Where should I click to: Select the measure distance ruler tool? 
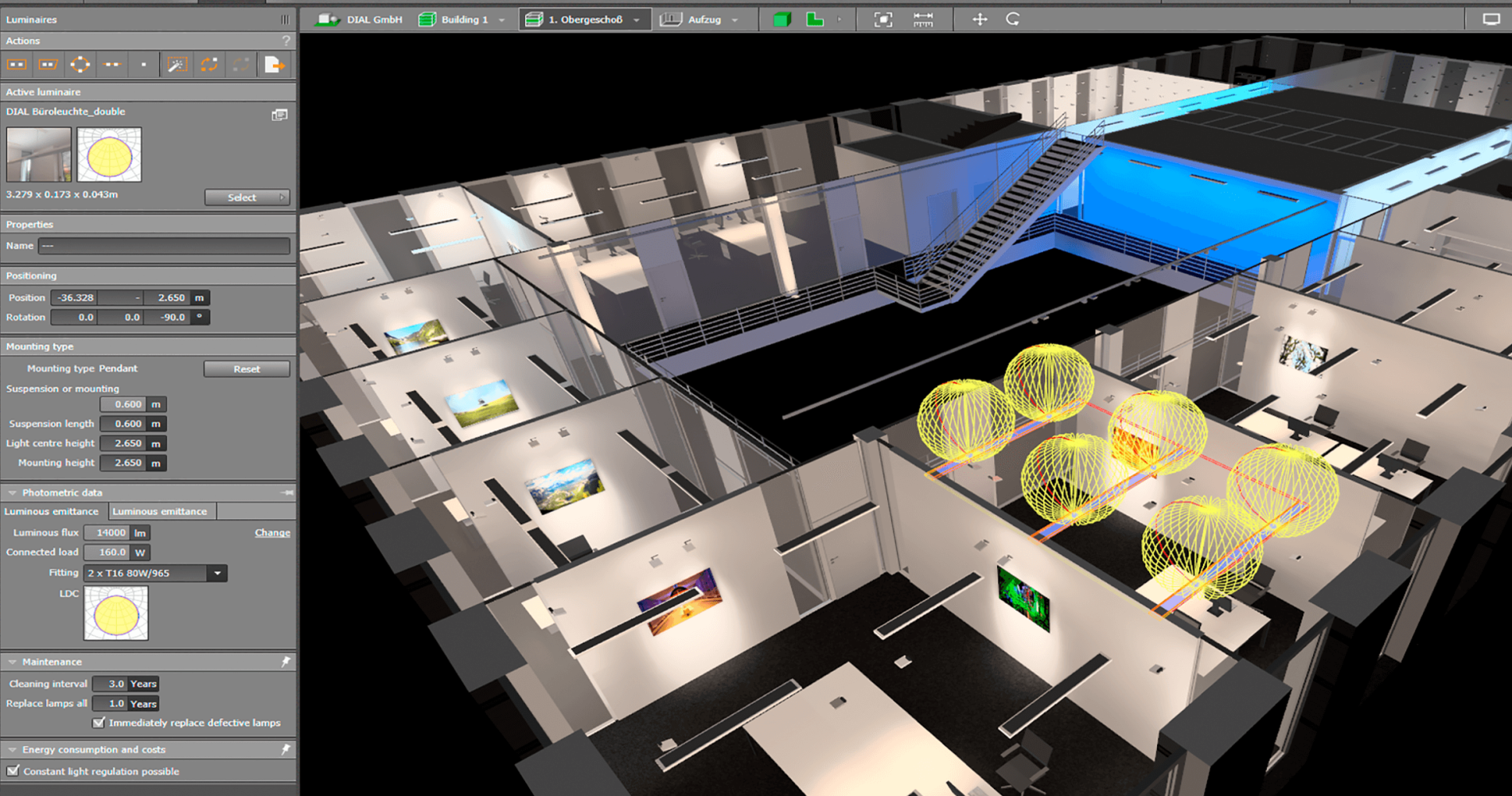(x=923, y=19)
